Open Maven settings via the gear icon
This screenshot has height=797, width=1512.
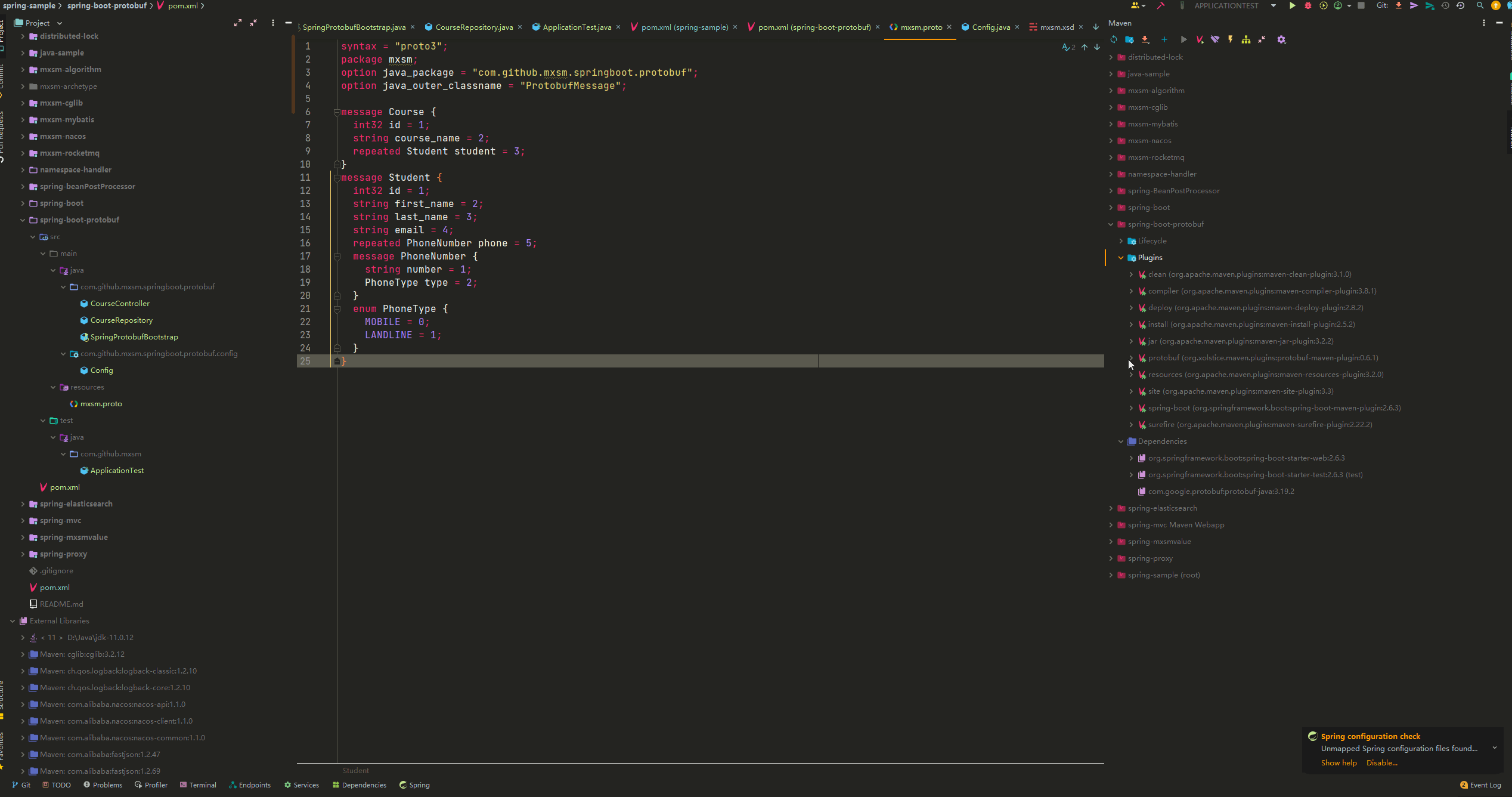[1281, 39]
